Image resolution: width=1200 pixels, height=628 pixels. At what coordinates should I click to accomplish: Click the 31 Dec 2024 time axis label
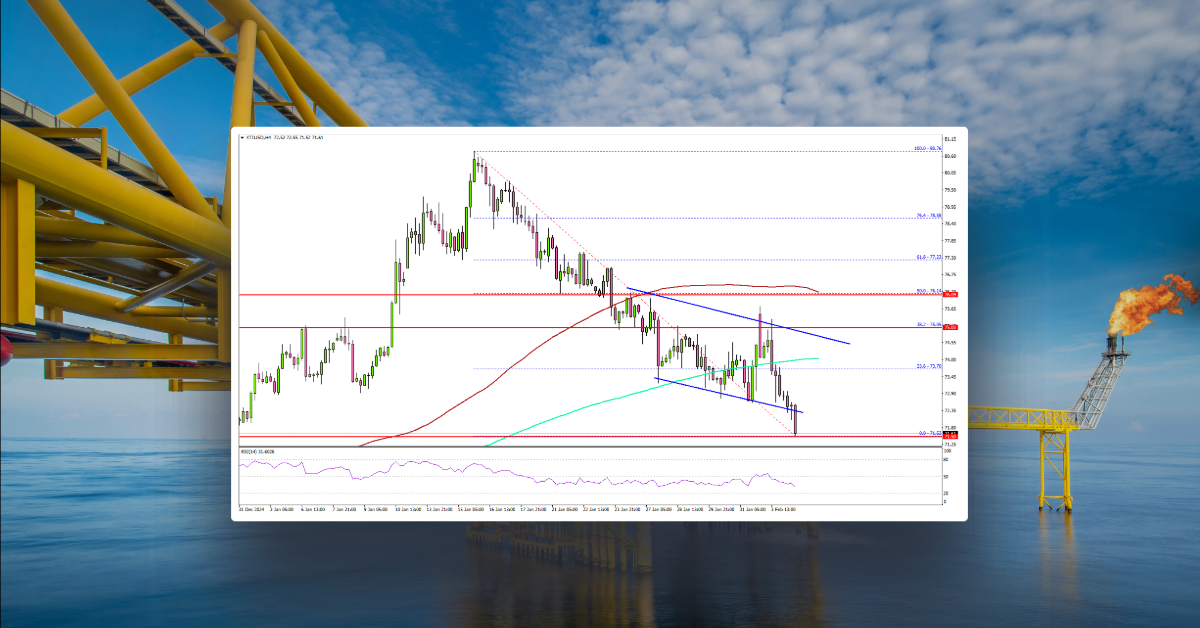tap(248, 508)
